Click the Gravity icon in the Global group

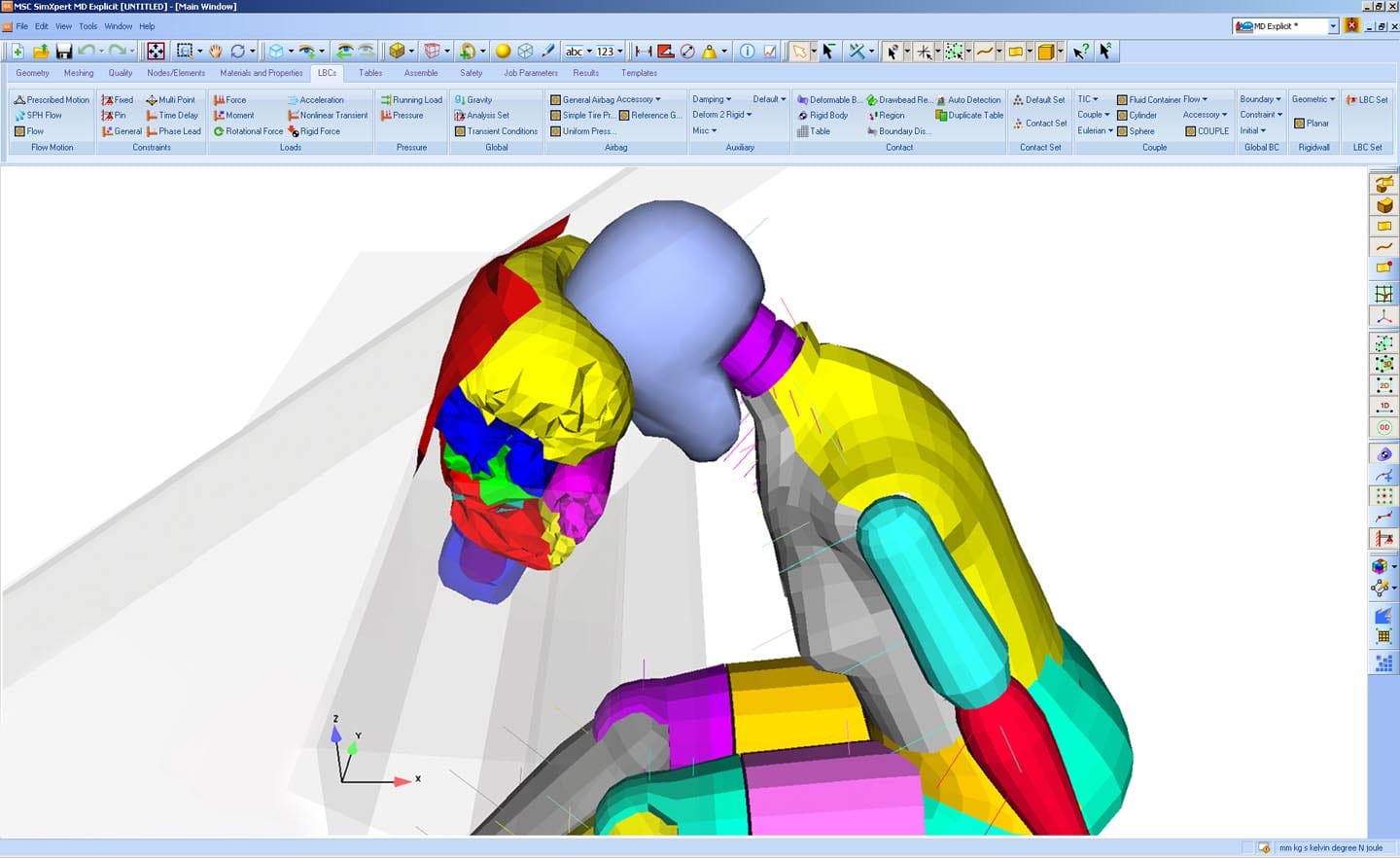[x=475, y=98]
